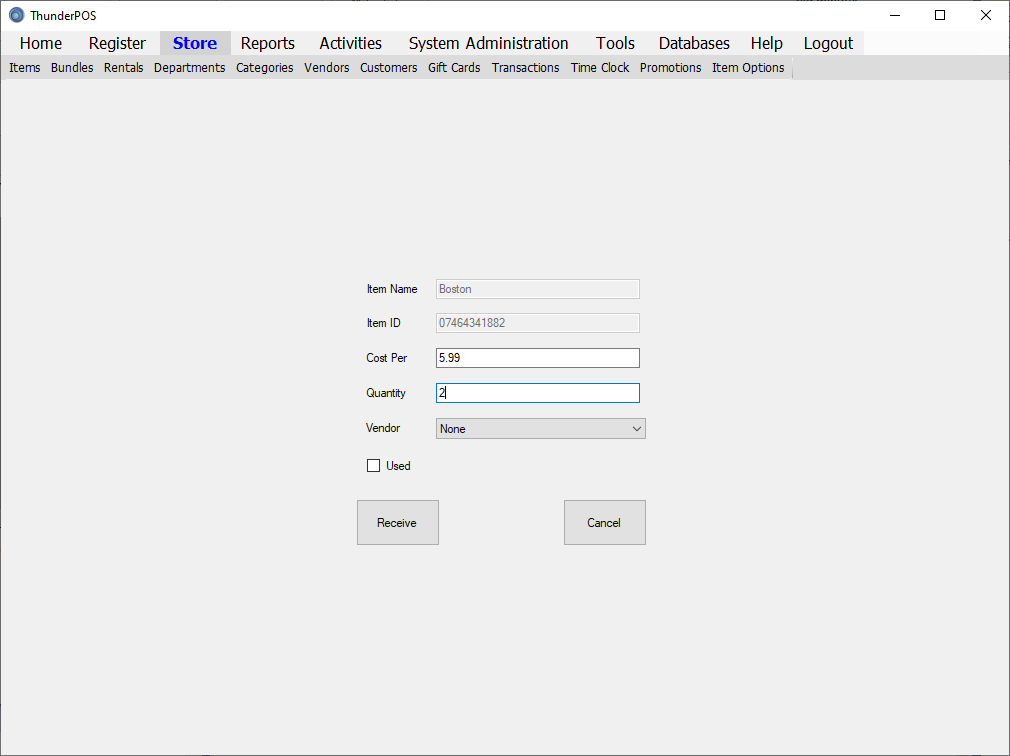Click the Cancel button
1010x756 pixels.
(604, 523)
